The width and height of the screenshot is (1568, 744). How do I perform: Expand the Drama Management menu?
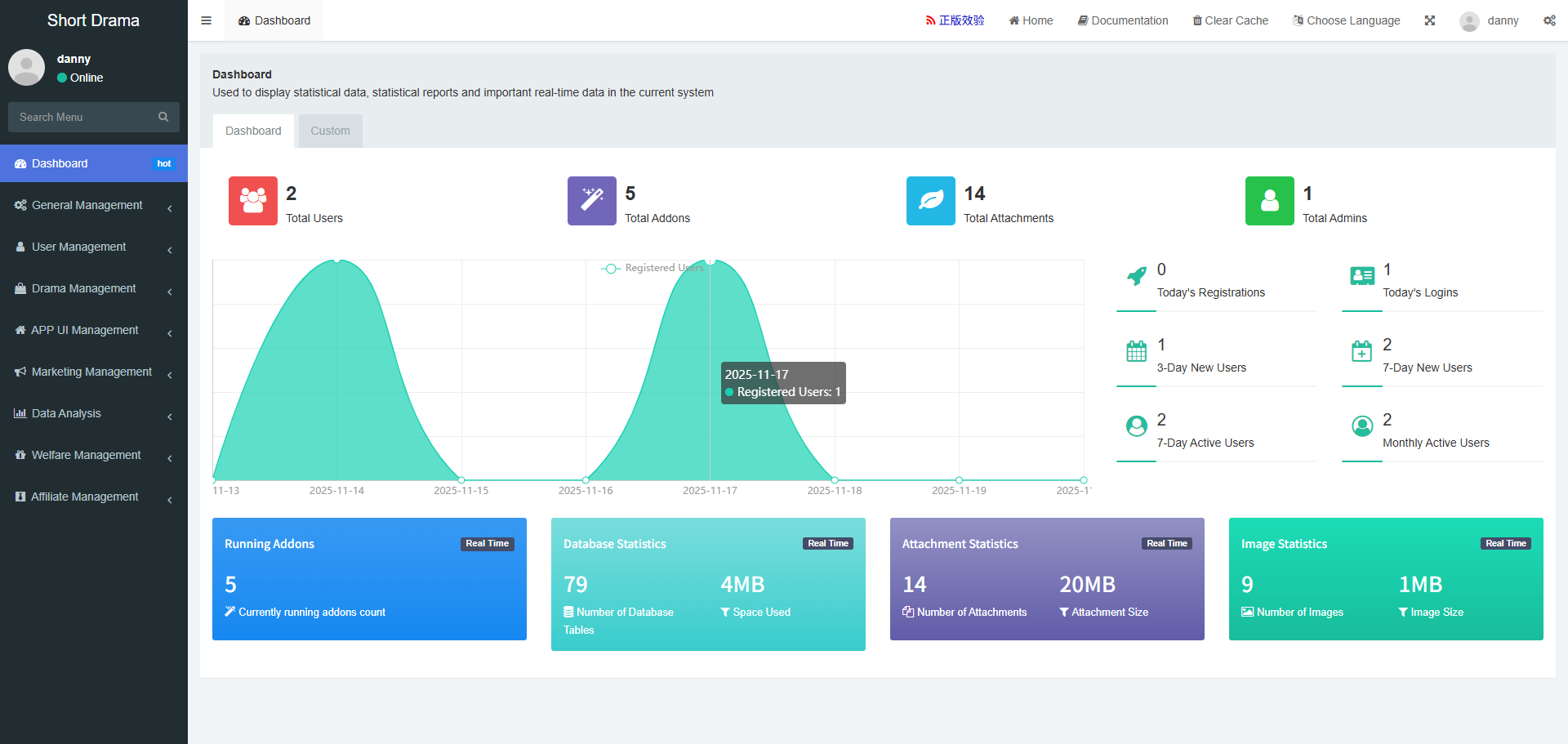point(94,289)
